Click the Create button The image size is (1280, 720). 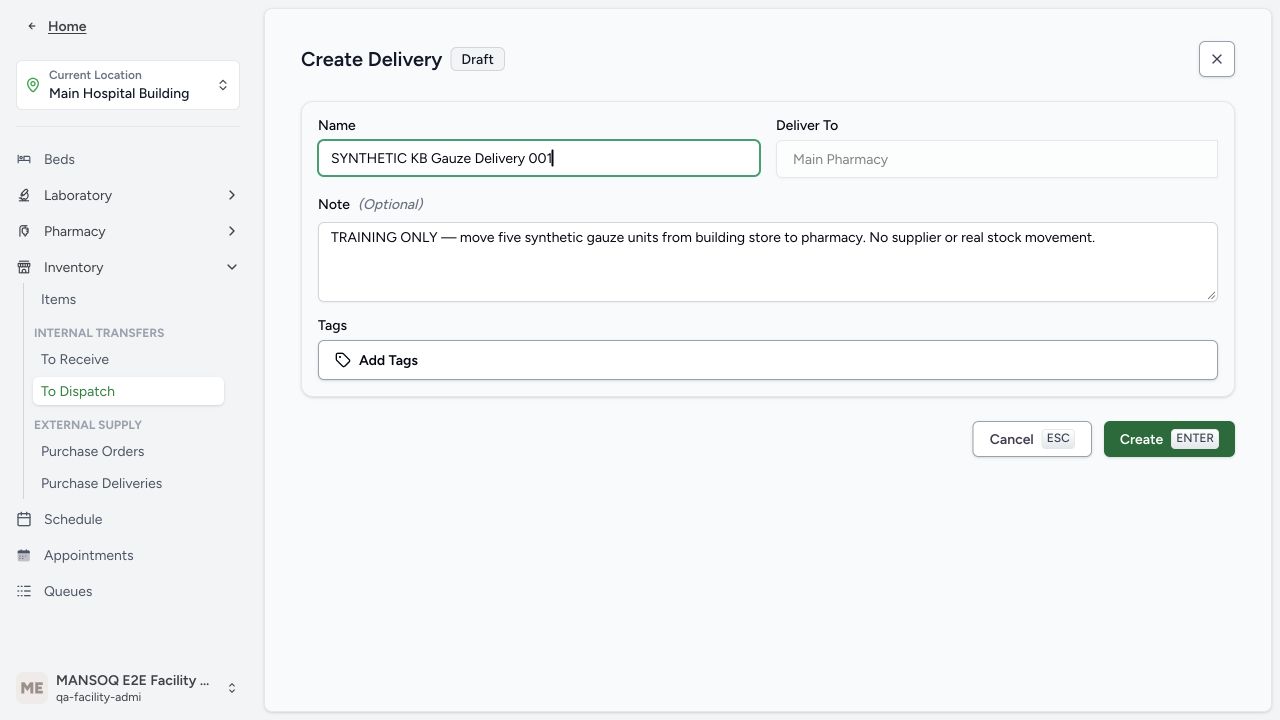coord(1169,439)
